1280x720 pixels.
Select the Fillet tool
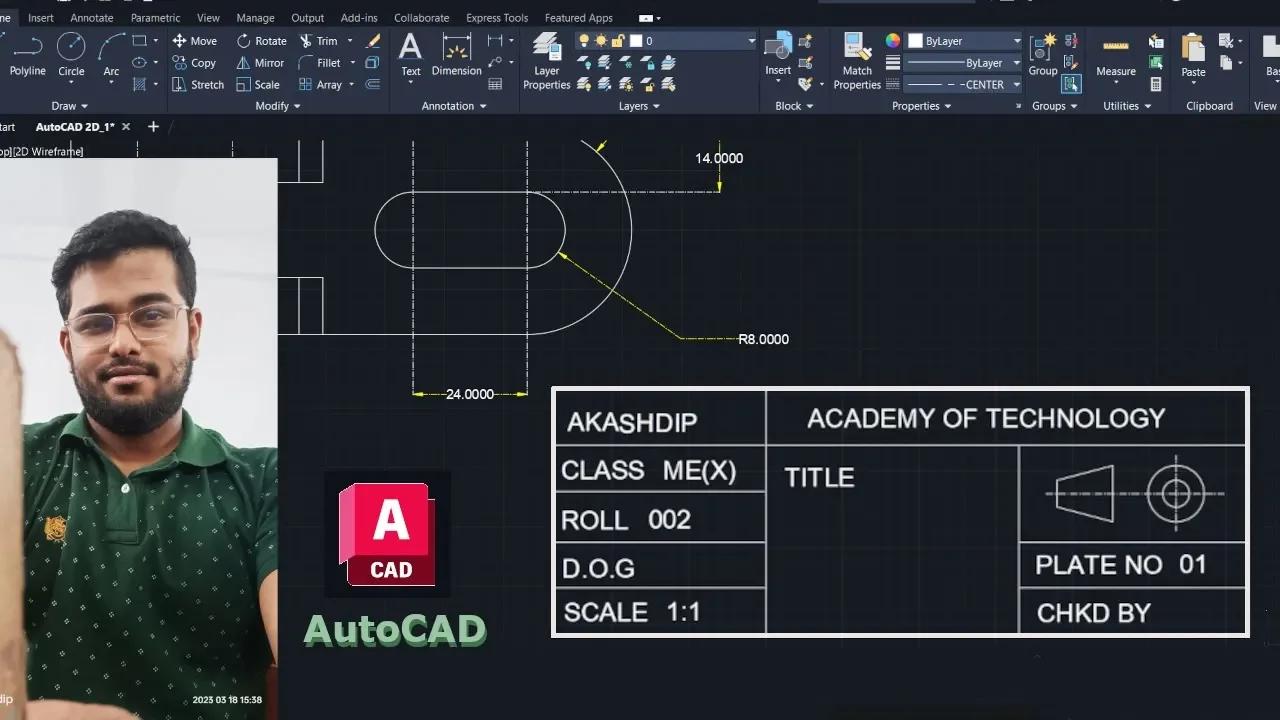(326, 62)
